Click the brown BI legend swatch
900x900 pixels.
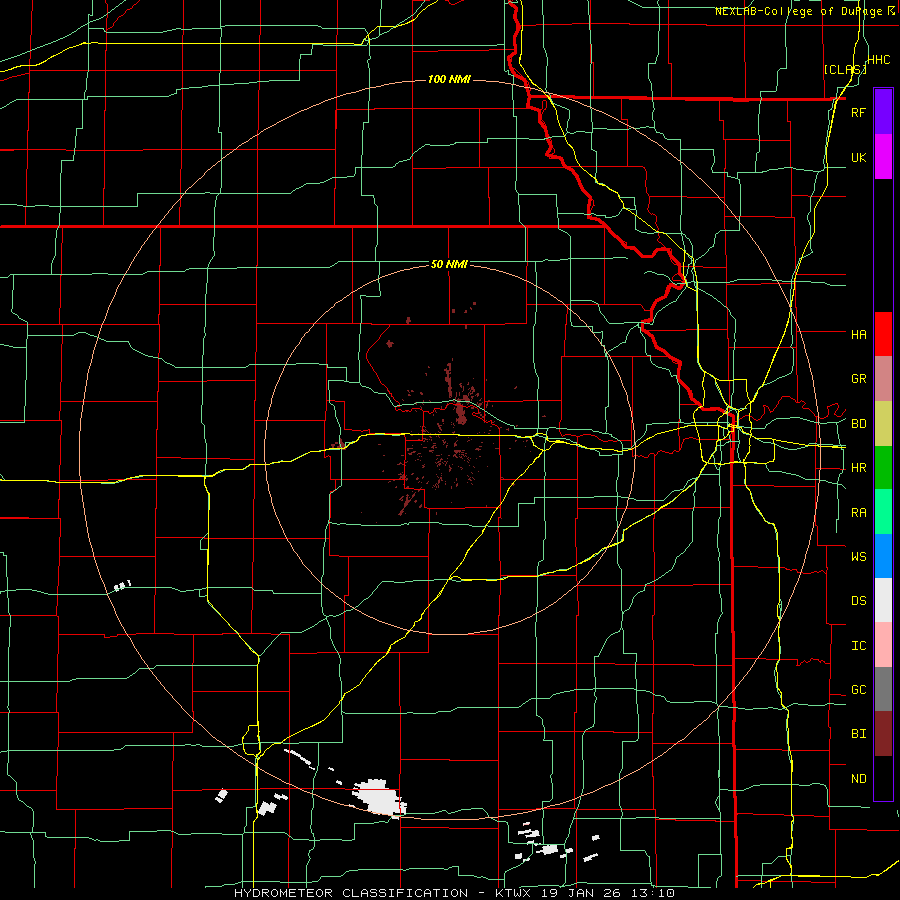point(883,734)
